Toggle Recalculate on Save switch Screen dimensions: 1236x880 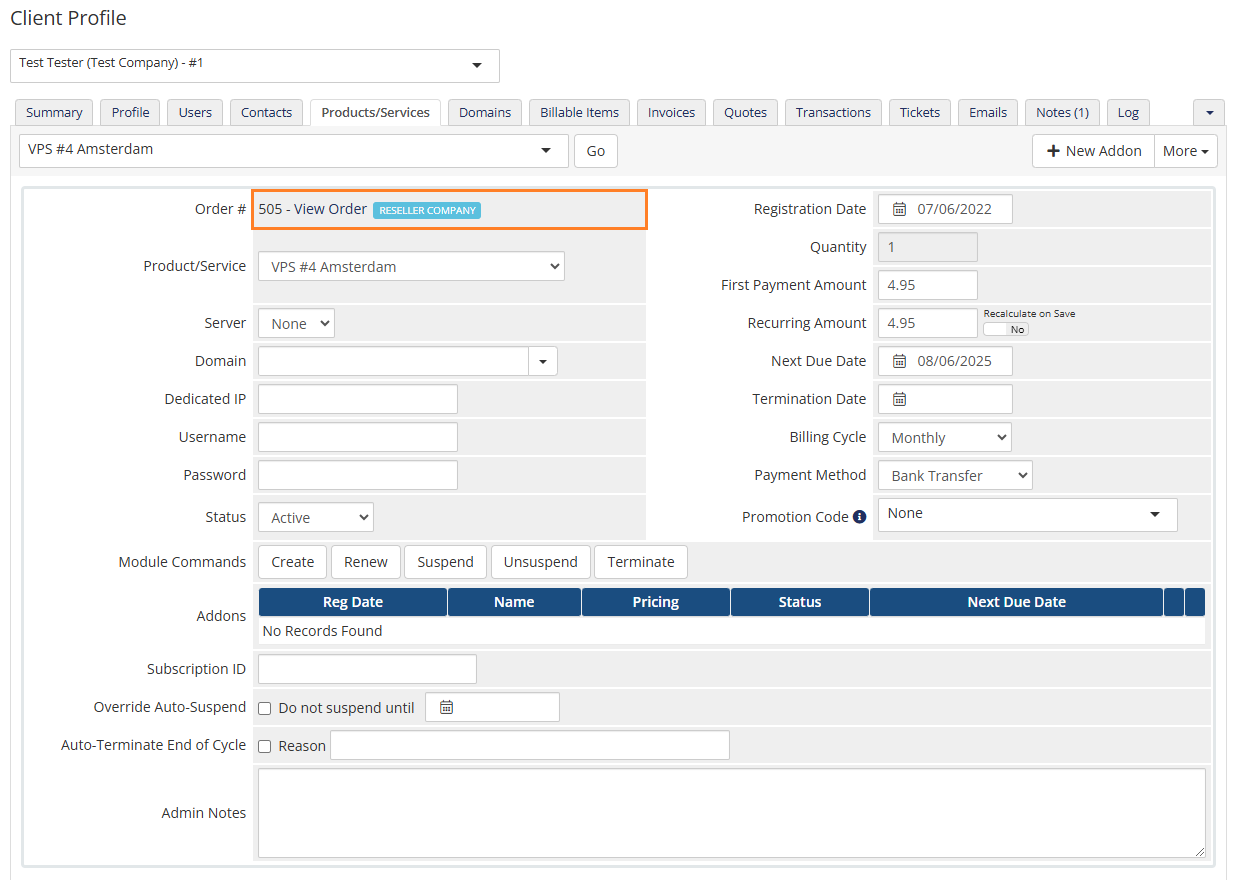point(1005,329)
